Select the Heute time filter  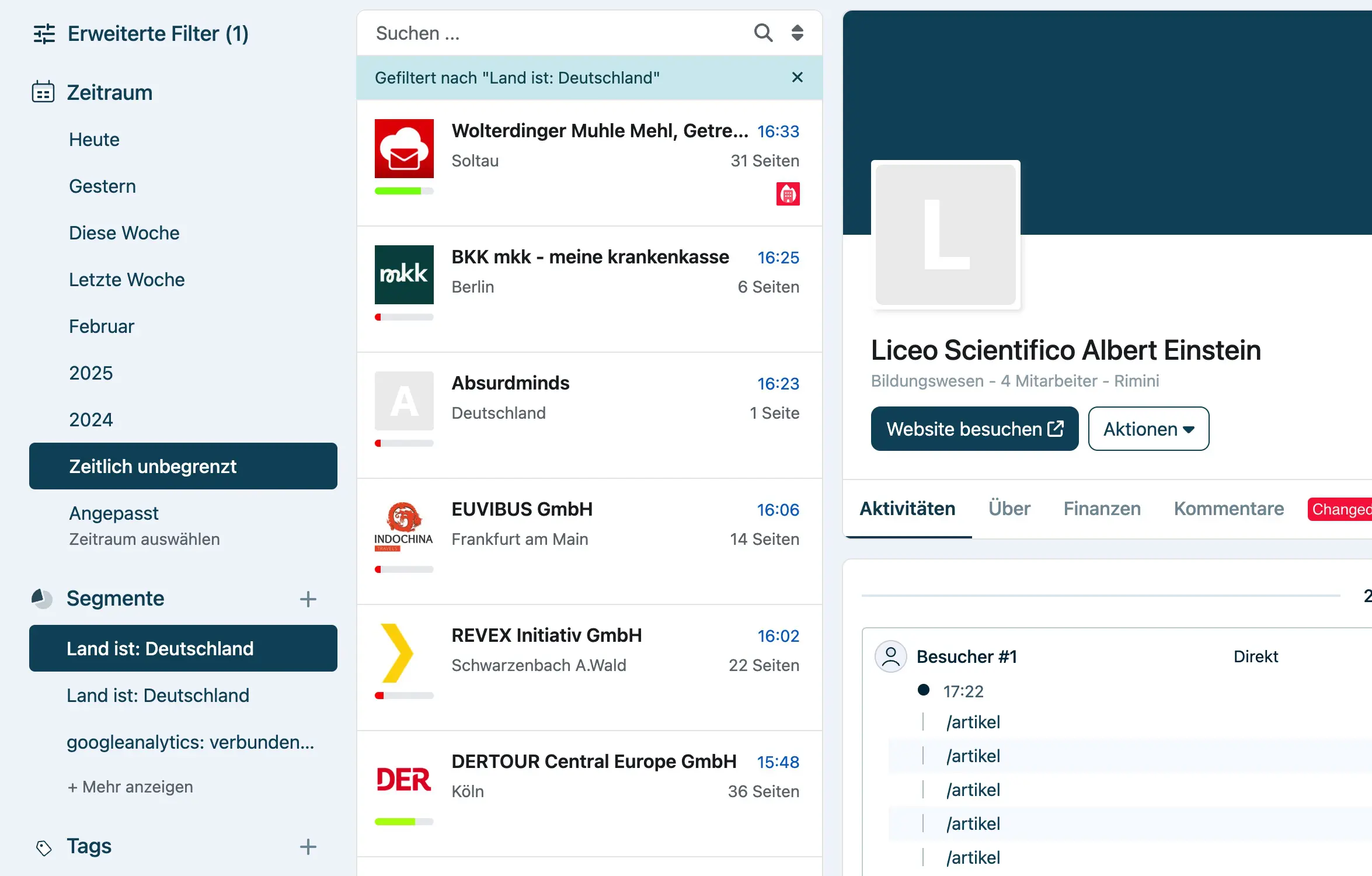[x=94, y=139]
